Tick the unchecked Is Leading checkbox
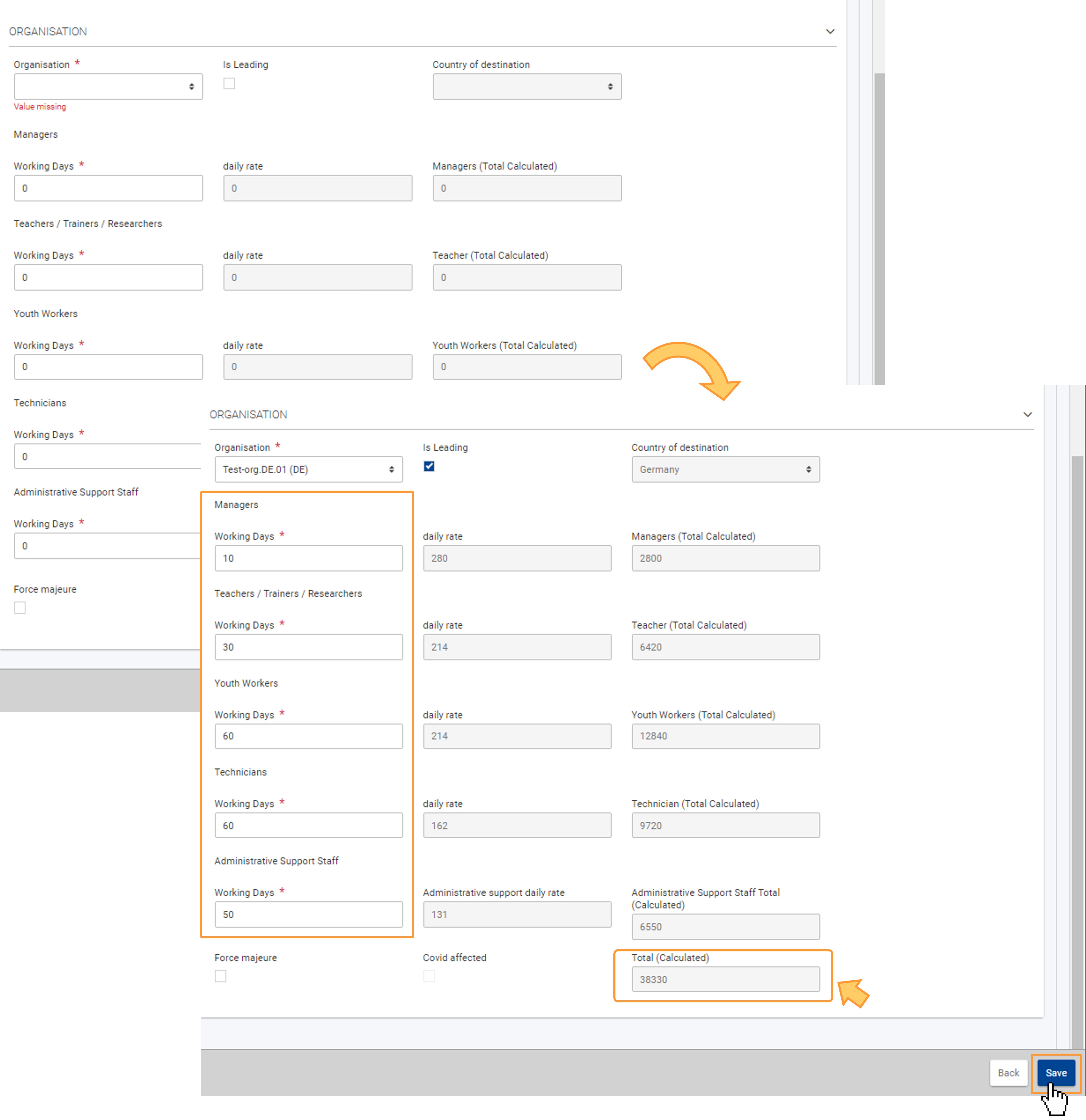Viewport: 1086px width, 1120px height. click(x=229, y=83)
